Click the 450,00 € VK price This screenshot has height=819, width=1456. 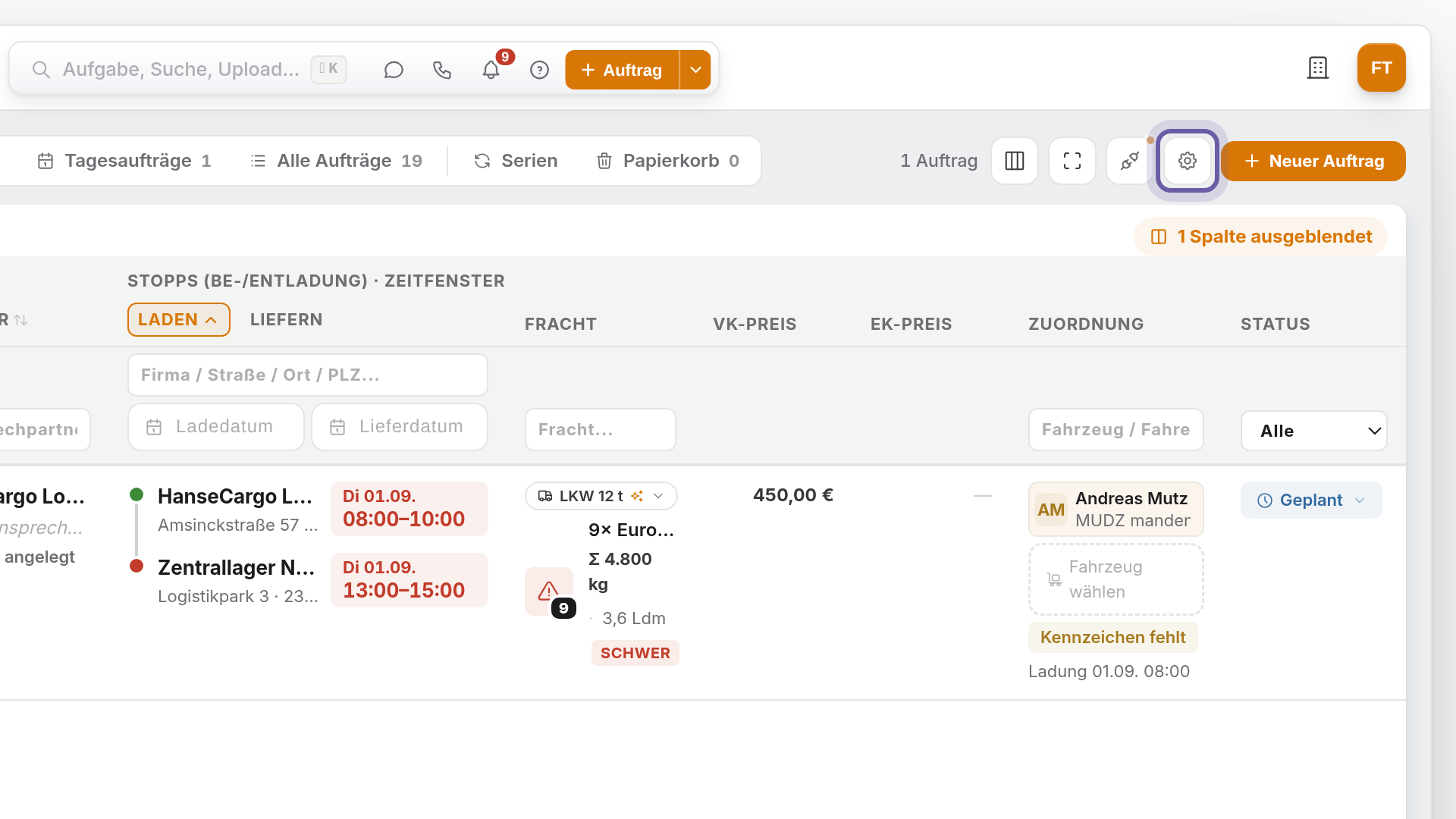(793, 495)
